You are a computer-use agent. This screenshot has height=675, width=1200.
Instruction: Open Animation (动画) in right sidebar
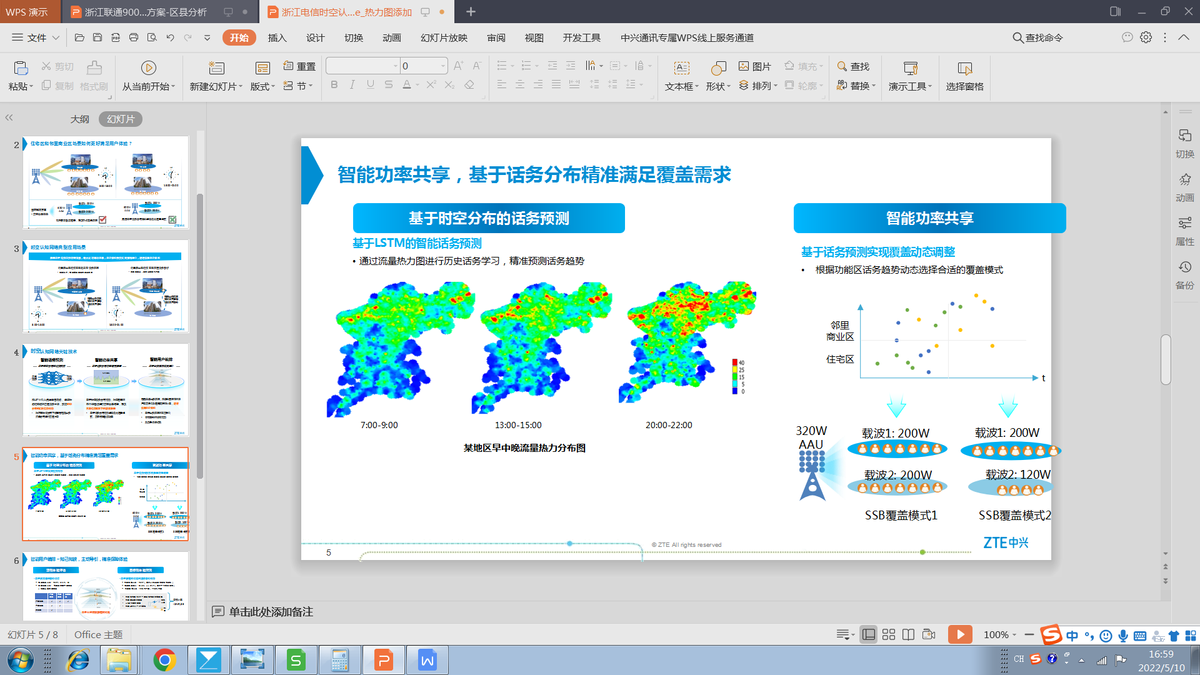[1185, 186]
